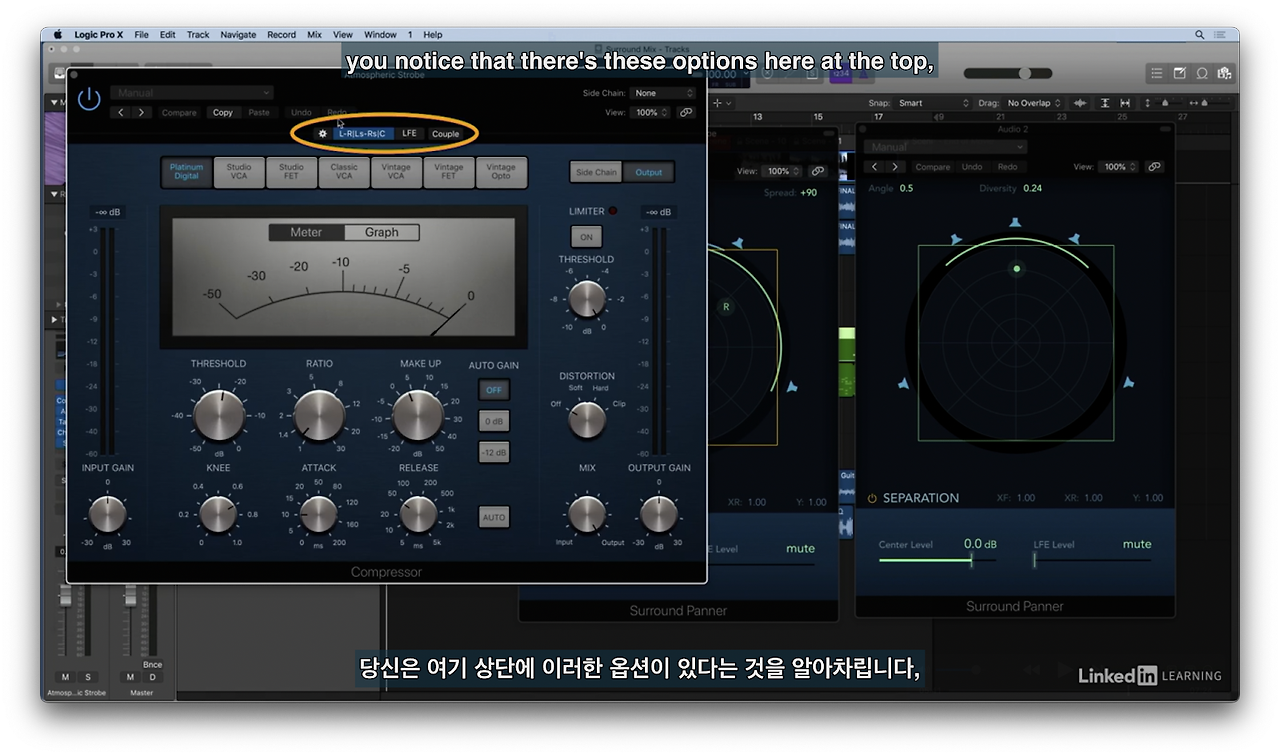Click the horizontal auto zoom icon
The width and height of the screenshot is (1280, 756).
click(1124, 103)
